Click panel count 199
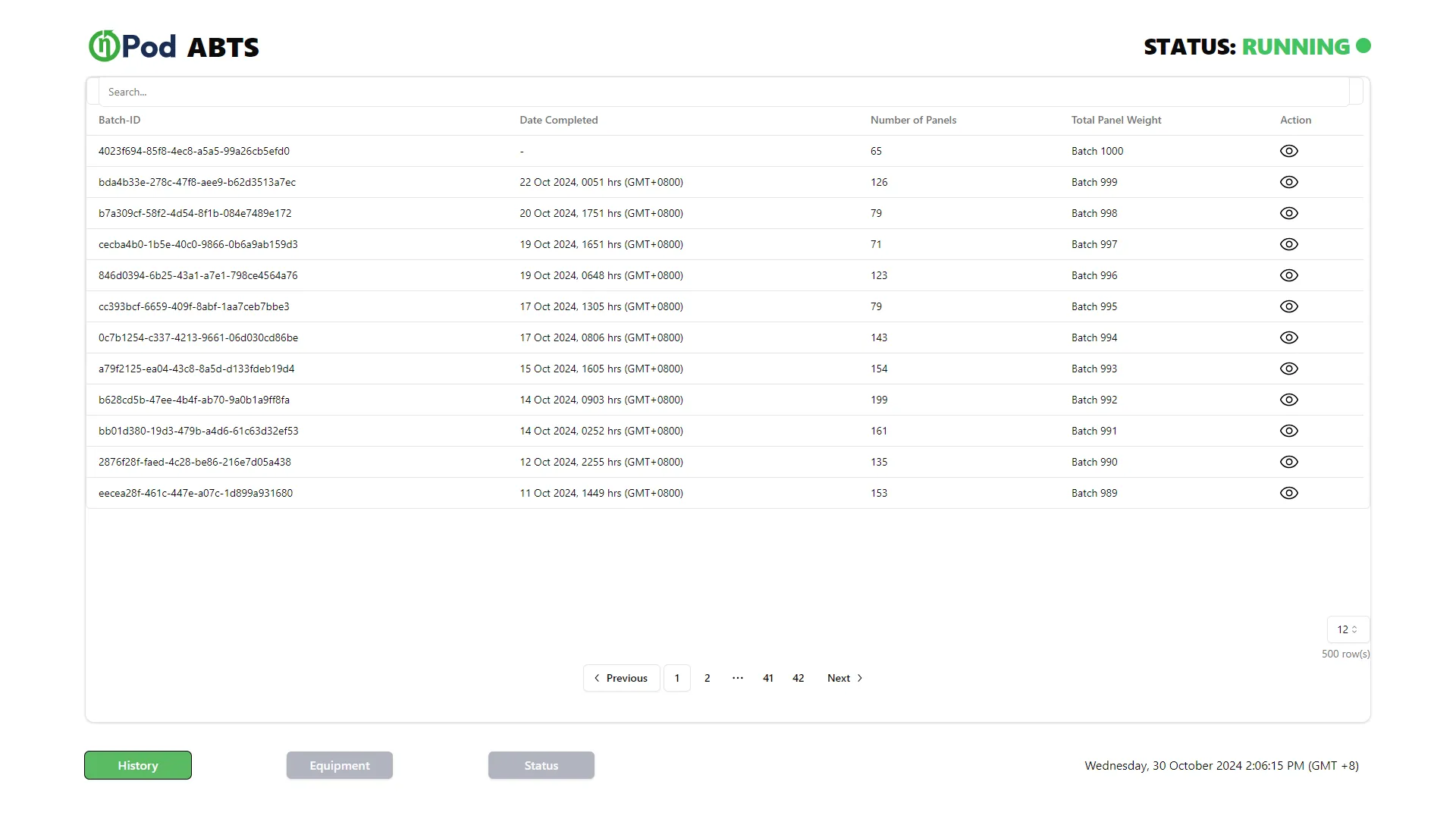 click(x=879, y=400)
